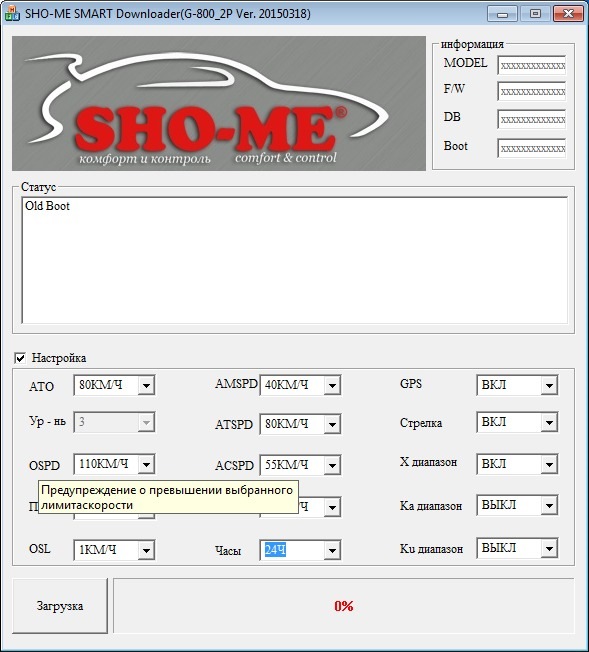This screenshot has width=589, height=652.
Task: Expand the Ka диапазон dropdown
Action: coord(517,506)
